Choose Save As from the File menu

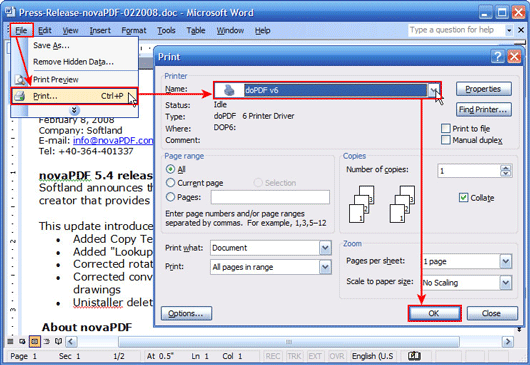[x=51, y=46]
